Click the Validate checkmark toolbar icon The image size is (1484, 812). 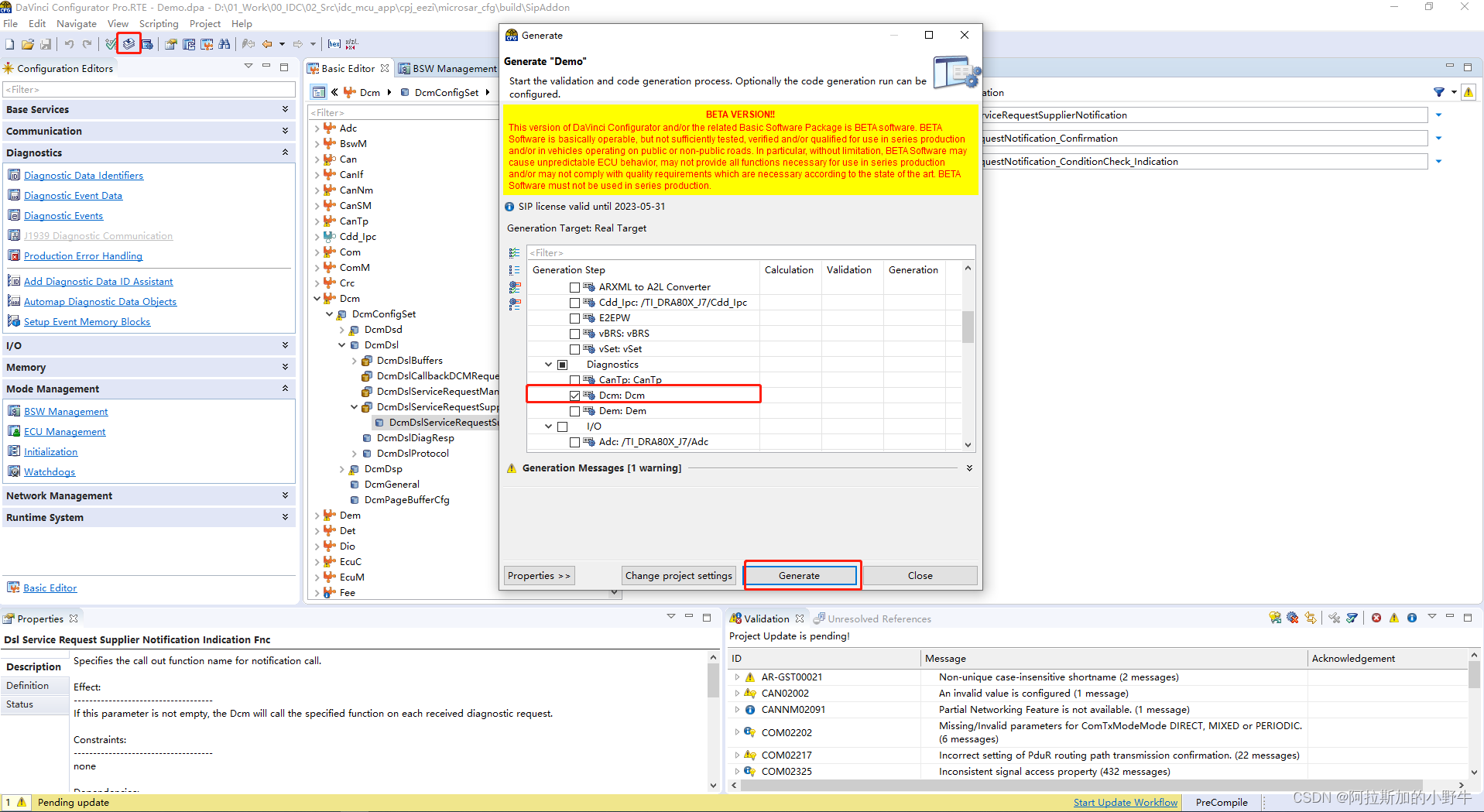pos(111,44)
